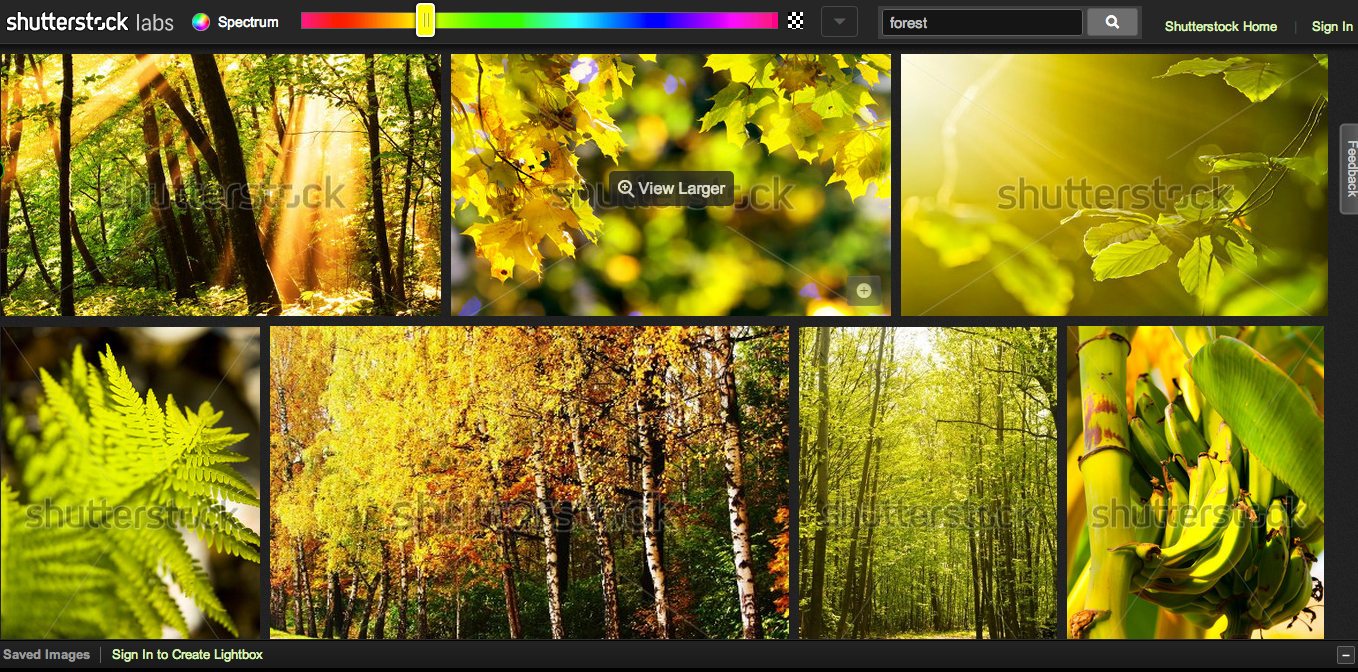Click Sign In to Create Lightbox link
Image resolution: width=1358 pixels, height=672 pixels.
tap(187, 655)
